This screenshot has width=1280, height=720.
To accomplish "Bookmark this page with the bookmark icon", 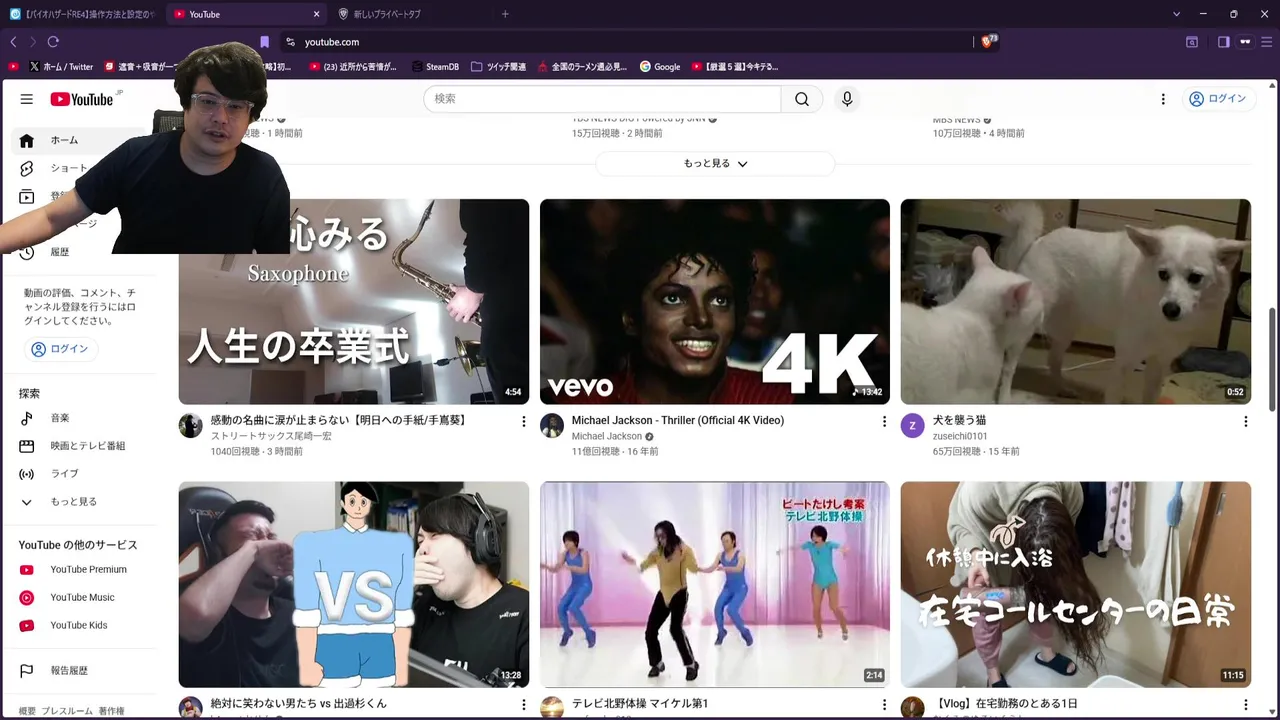I will pos(264,42).
